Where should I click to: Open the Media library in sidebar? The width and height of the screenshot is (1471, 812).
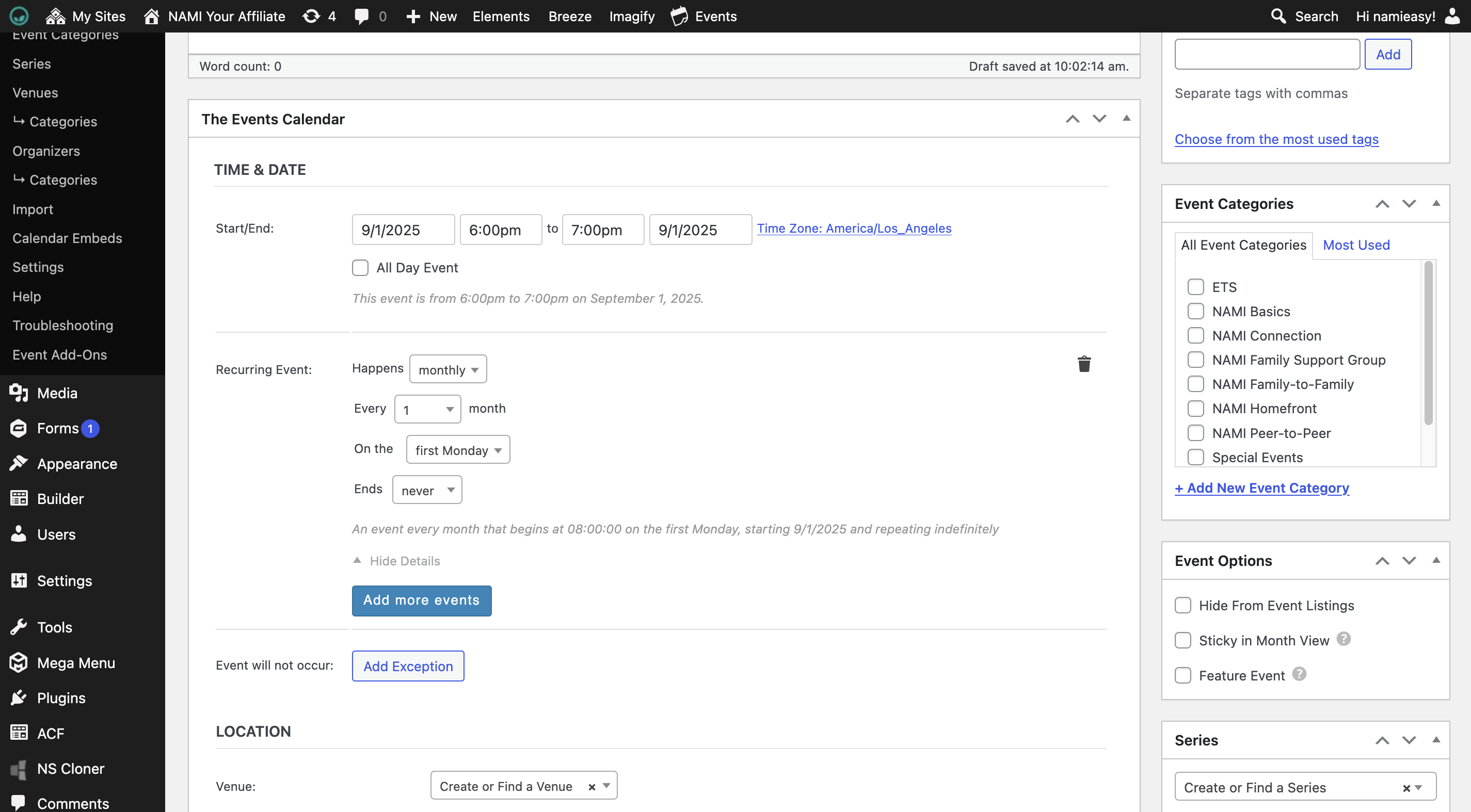(57, 393)
